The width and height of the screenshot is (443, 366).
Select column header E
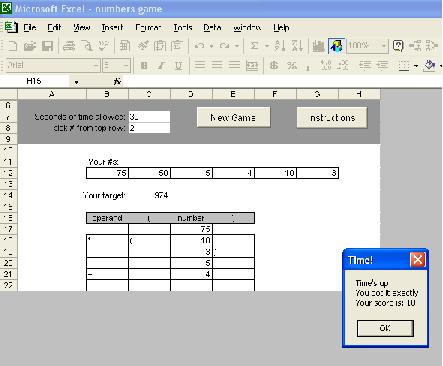[233, 94]
